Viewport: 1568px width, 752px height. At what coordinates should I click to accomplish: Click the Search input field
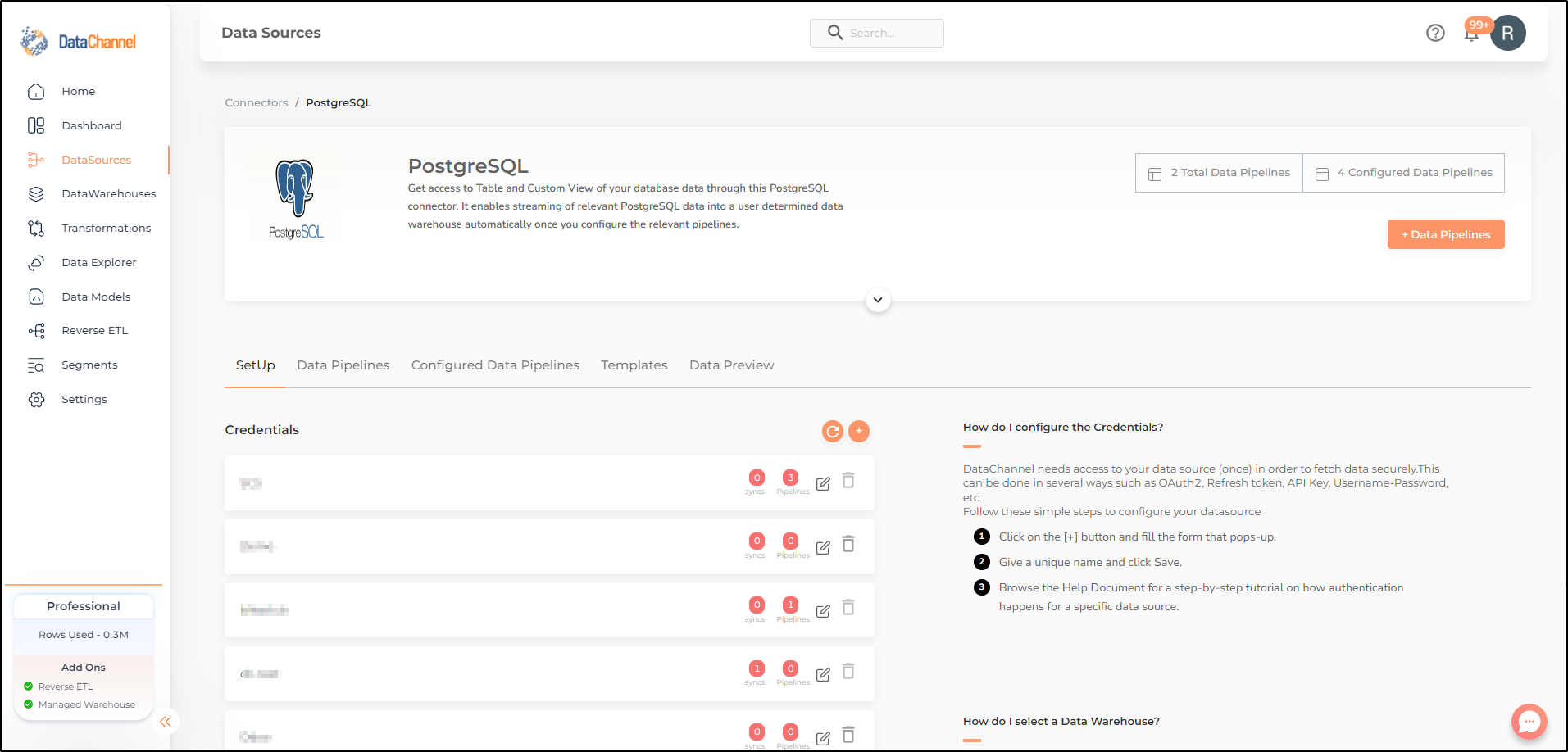pyautogui.click(x=877, y=33)
